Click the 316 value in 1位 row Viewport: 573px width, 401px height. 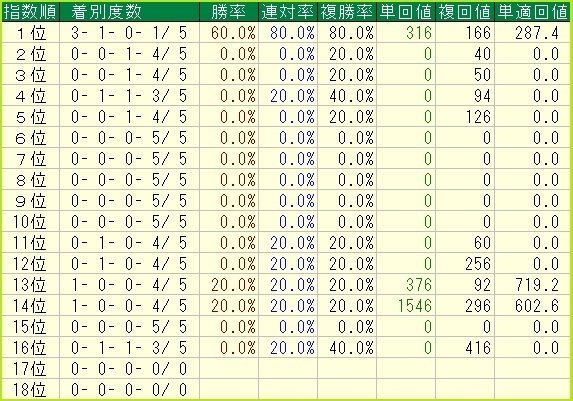coord(419,33)
